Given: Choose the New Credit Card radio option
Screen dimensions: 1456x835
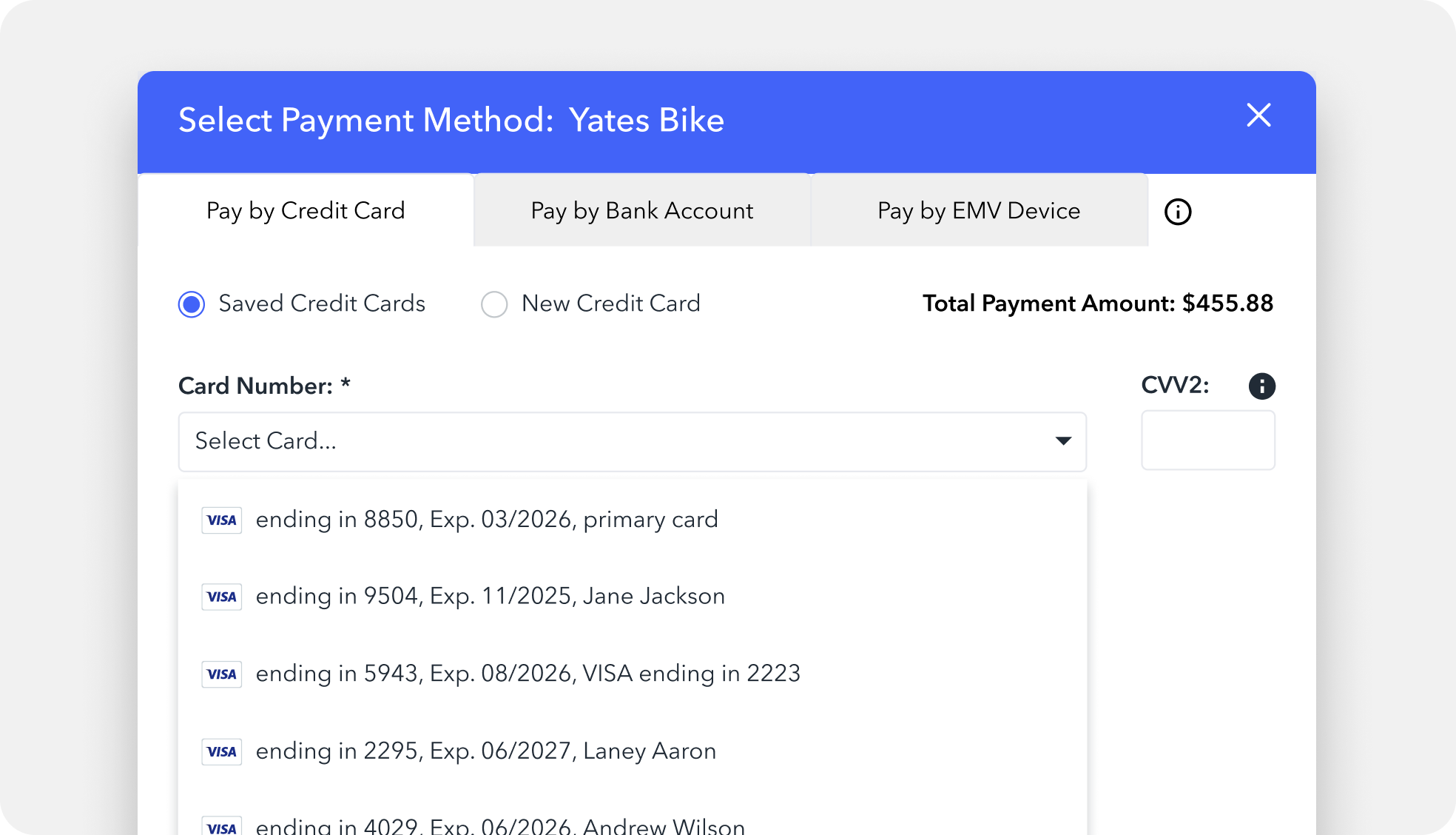Looking at the screenshot, I should click(x=494, y=304).
